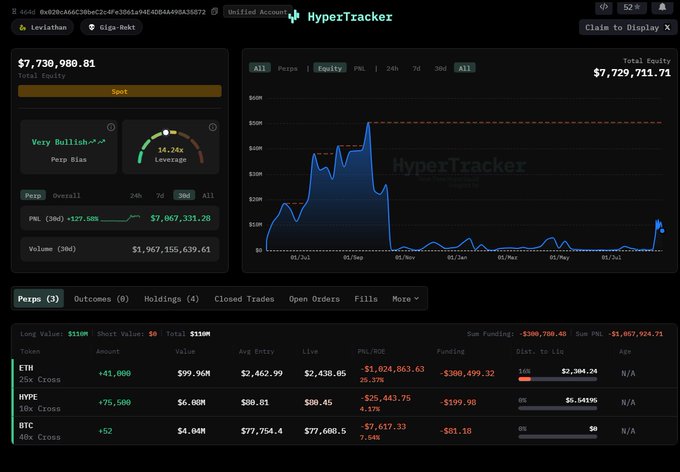Select All range in PNL panel

click(x=208, y=196)
